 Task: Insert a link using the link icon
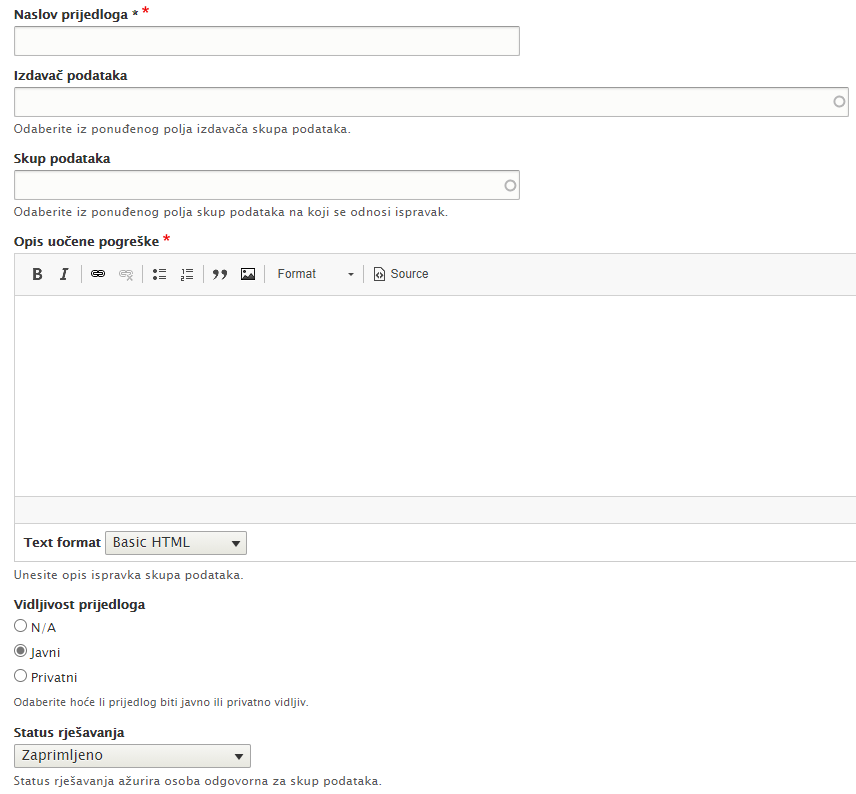98,274
